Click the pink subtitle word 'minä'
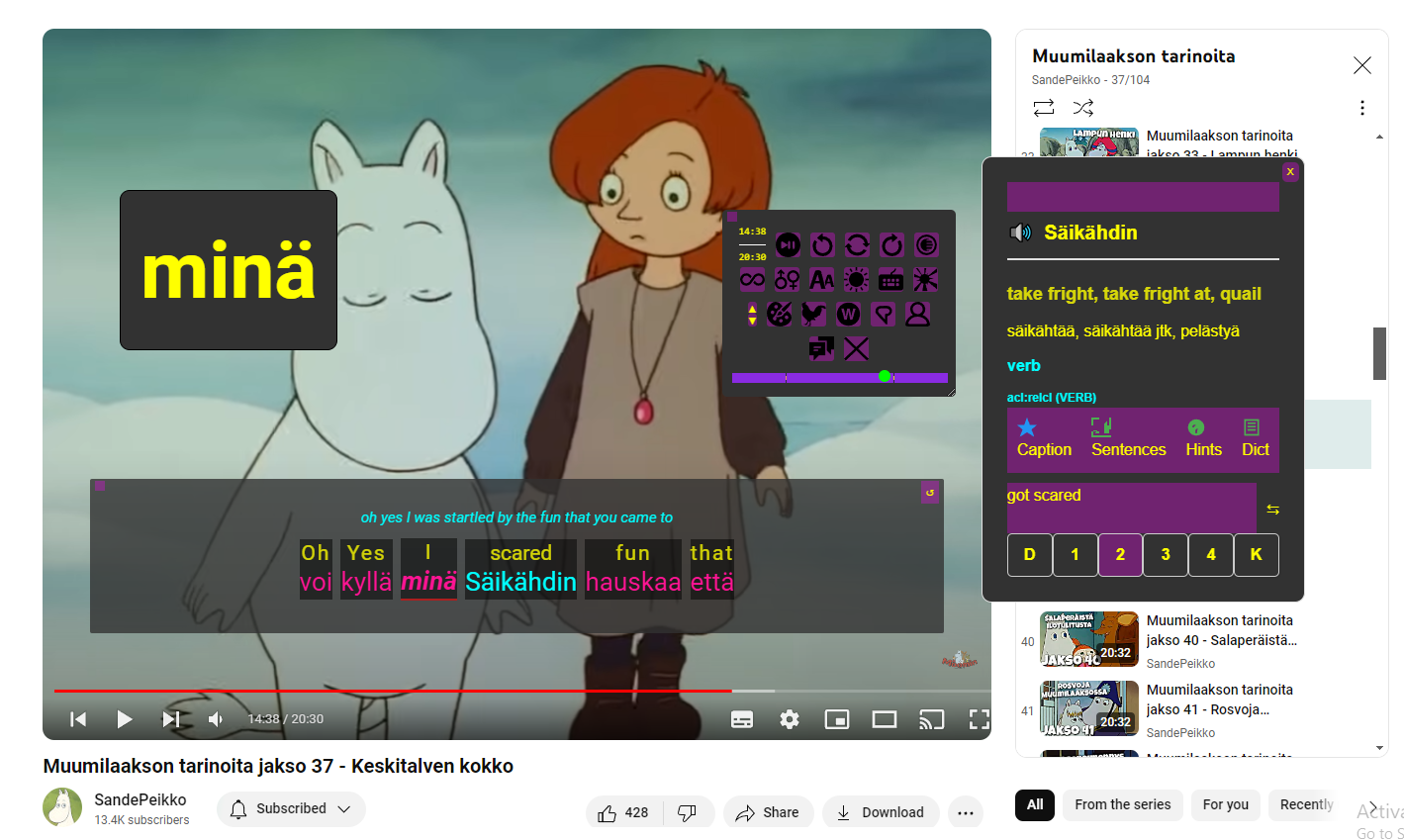The height and width of the screenshot is (840, 1404). (428, 582)
